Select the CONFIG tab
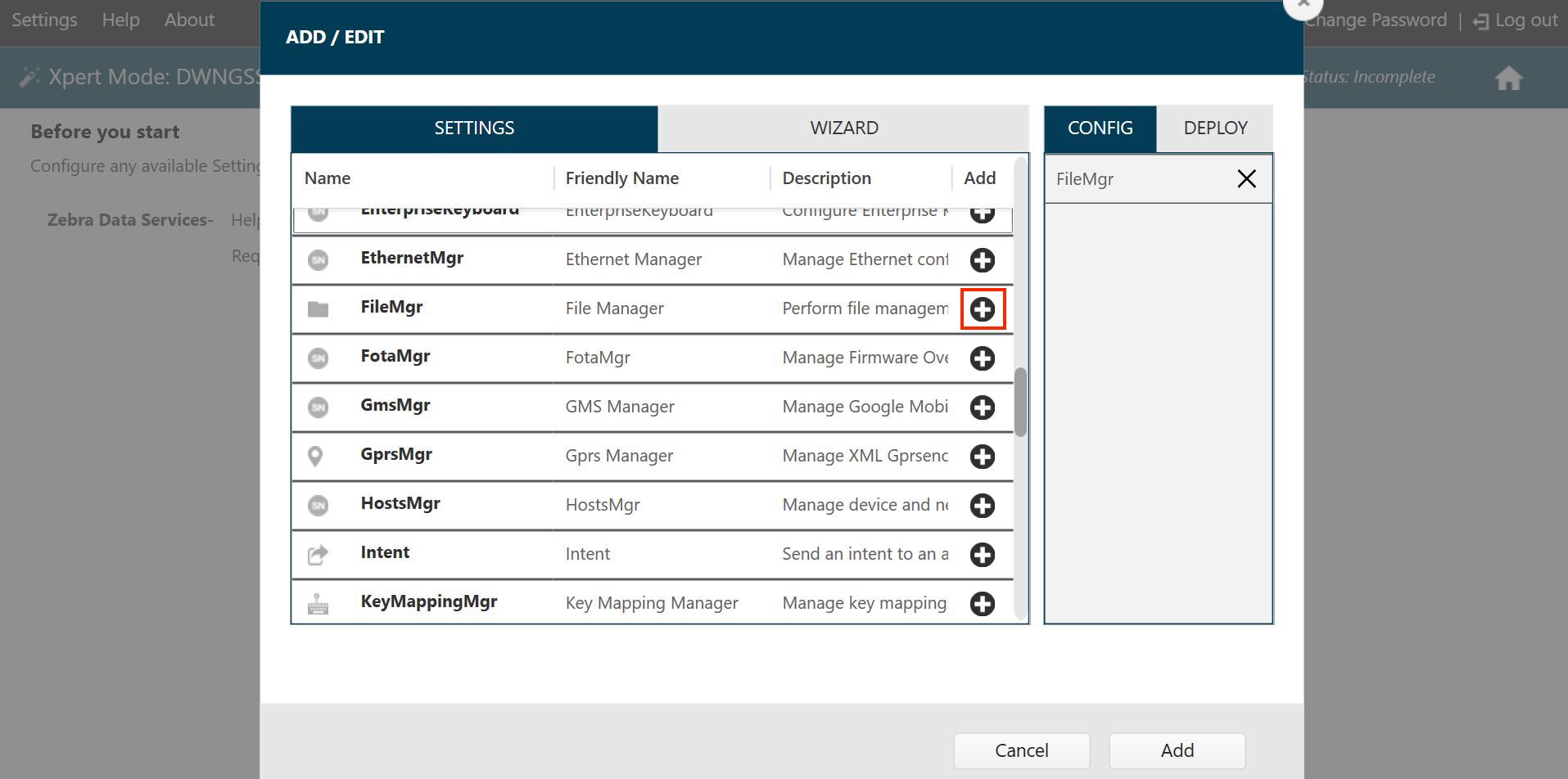 tap(1100, 128)
